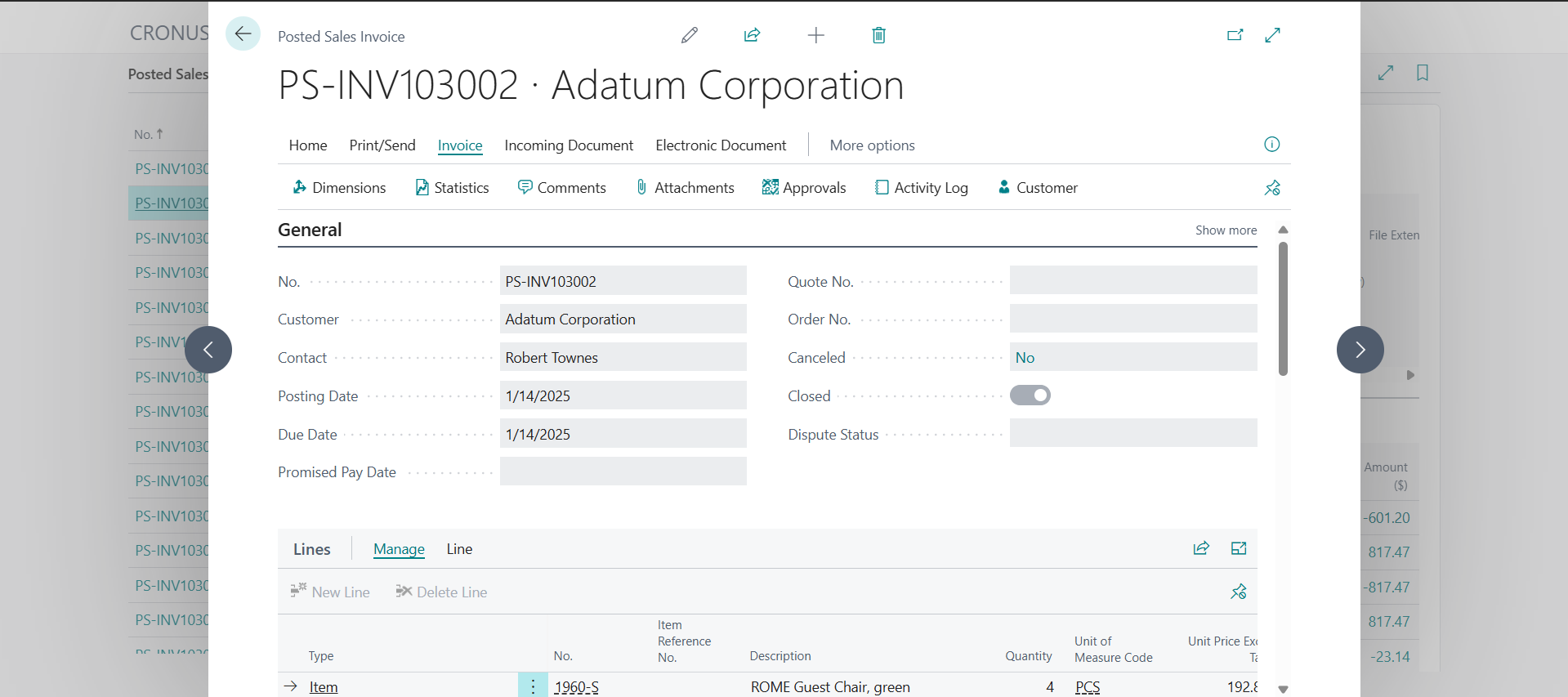Click the ROME Guest Chair, green description
This screenshot has width=1568, height=697.
[x=830, y=687]
